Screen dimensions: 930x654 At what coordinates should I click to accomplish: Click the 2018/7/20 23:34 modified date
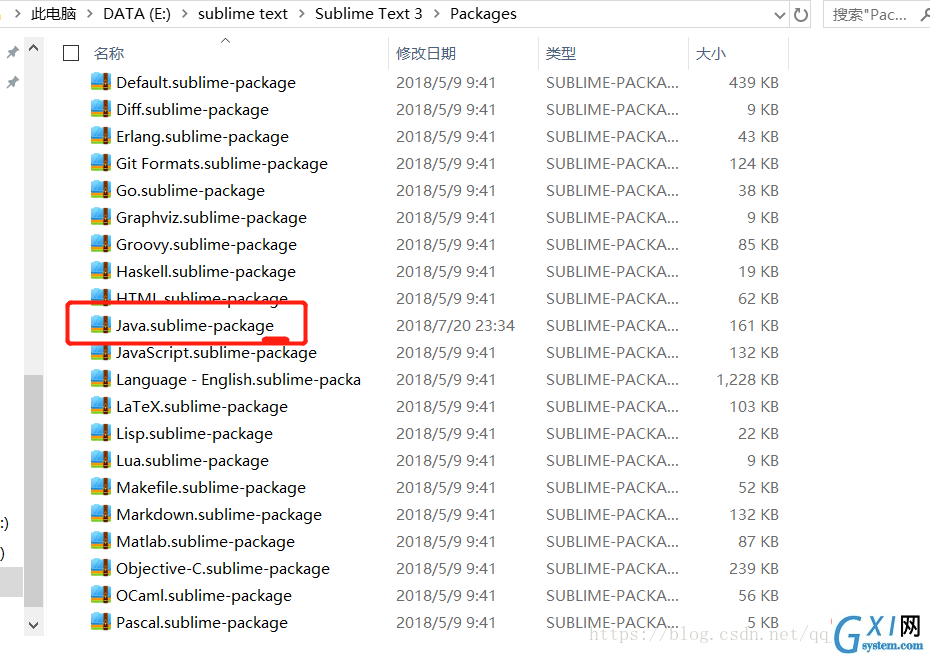tap(456, 326)
